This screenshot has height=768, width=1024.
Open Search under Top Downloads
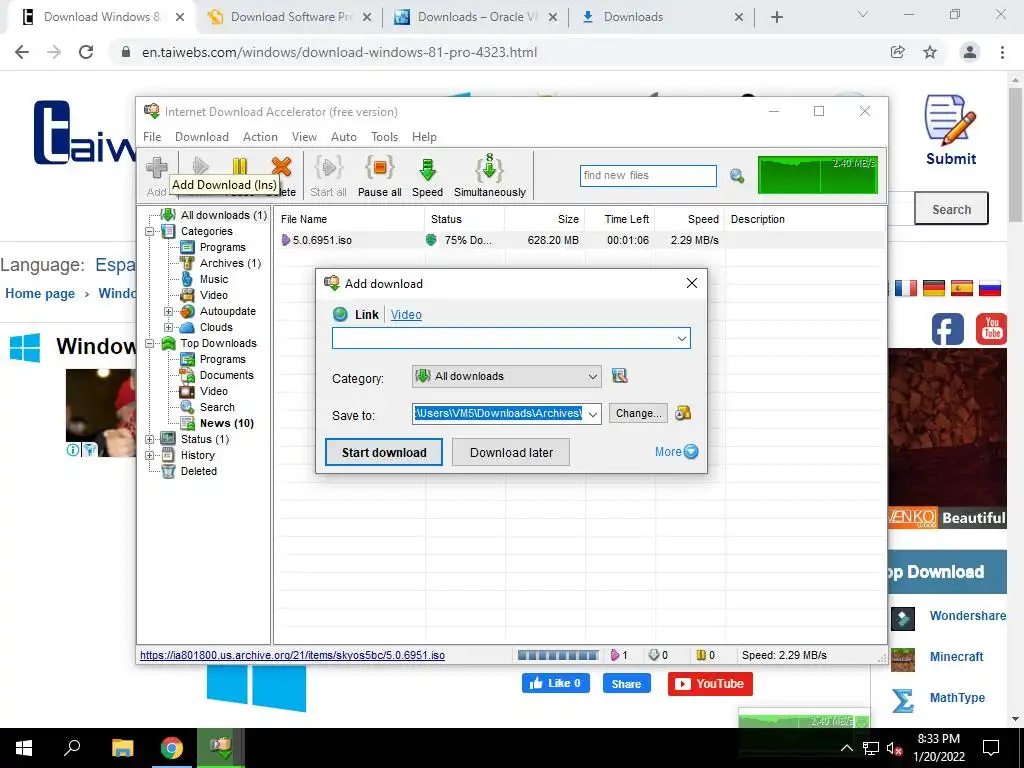217,407
